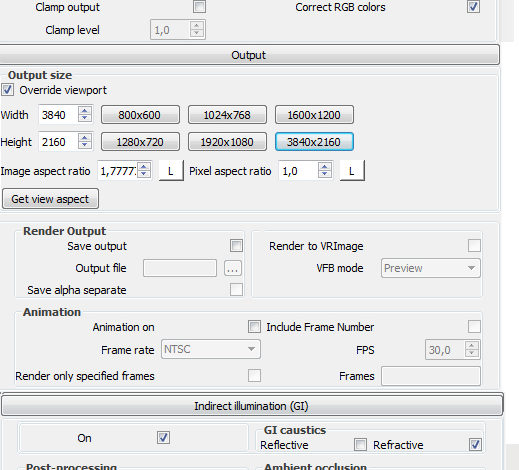Image resolution: width=519 pixels, height=470 pixels.
Task: Select the 1920x1080 preset button
Action: coord(227,142)
